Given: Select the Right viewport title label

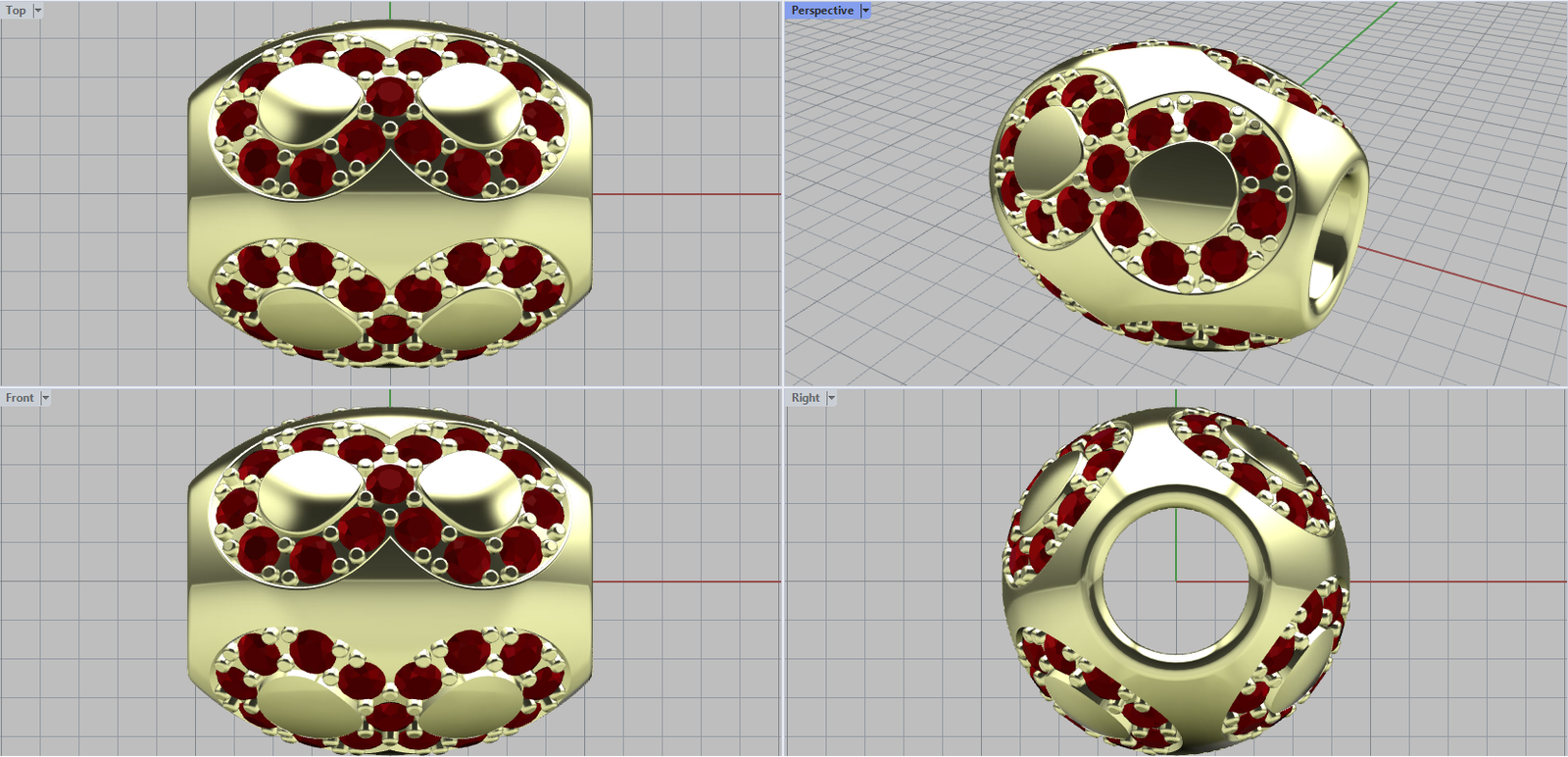Looking at the screenshot, I should [805, 398].
